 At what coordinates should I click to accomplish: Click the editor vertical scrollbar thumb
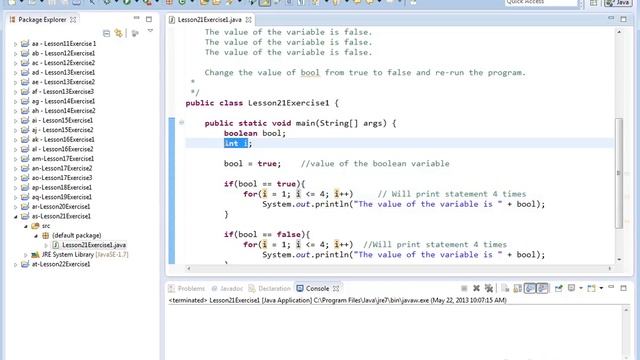tap(619, 173)
